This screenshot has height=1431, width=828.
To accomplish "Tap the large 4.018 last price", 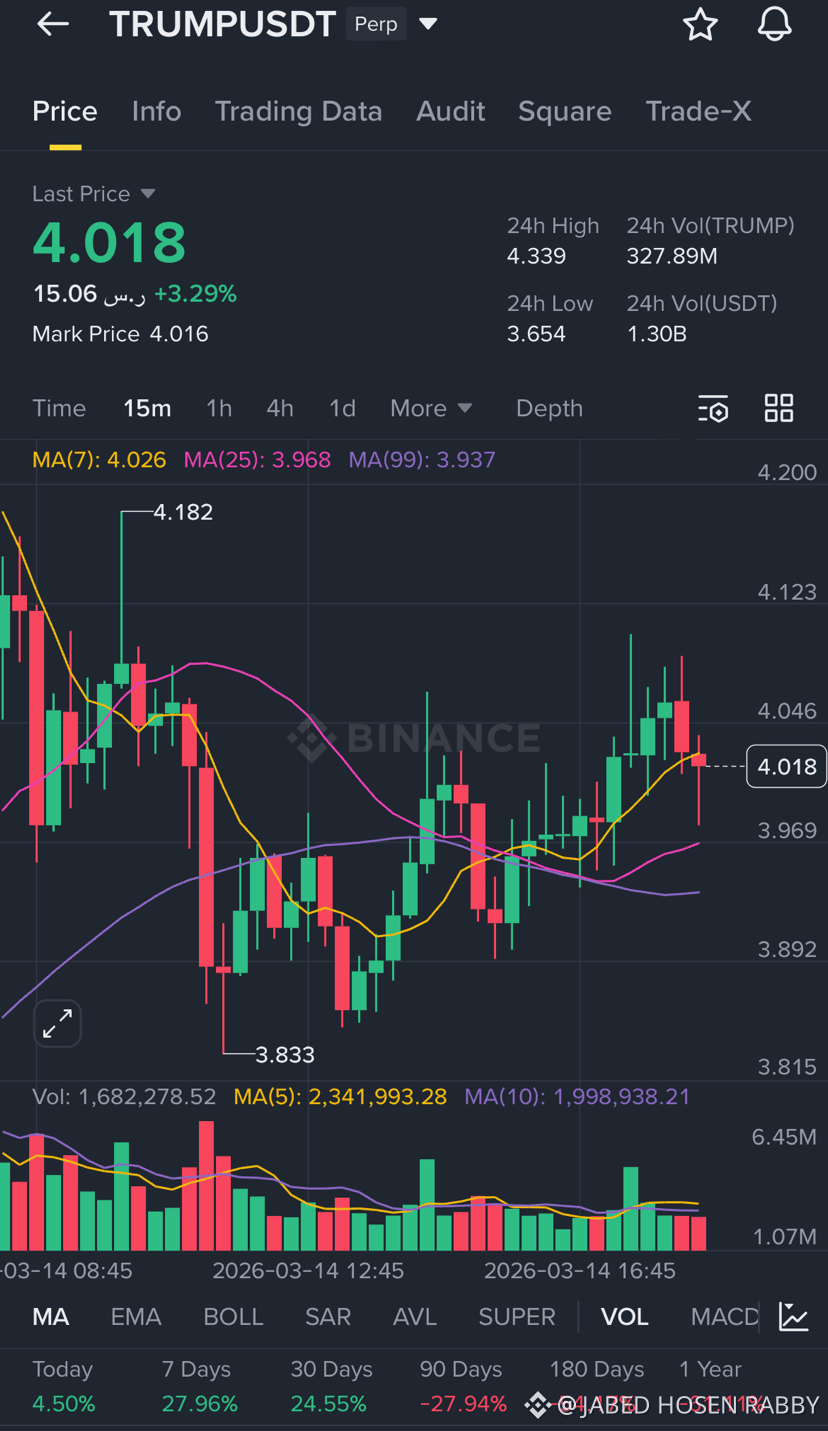I will [109, 242].
